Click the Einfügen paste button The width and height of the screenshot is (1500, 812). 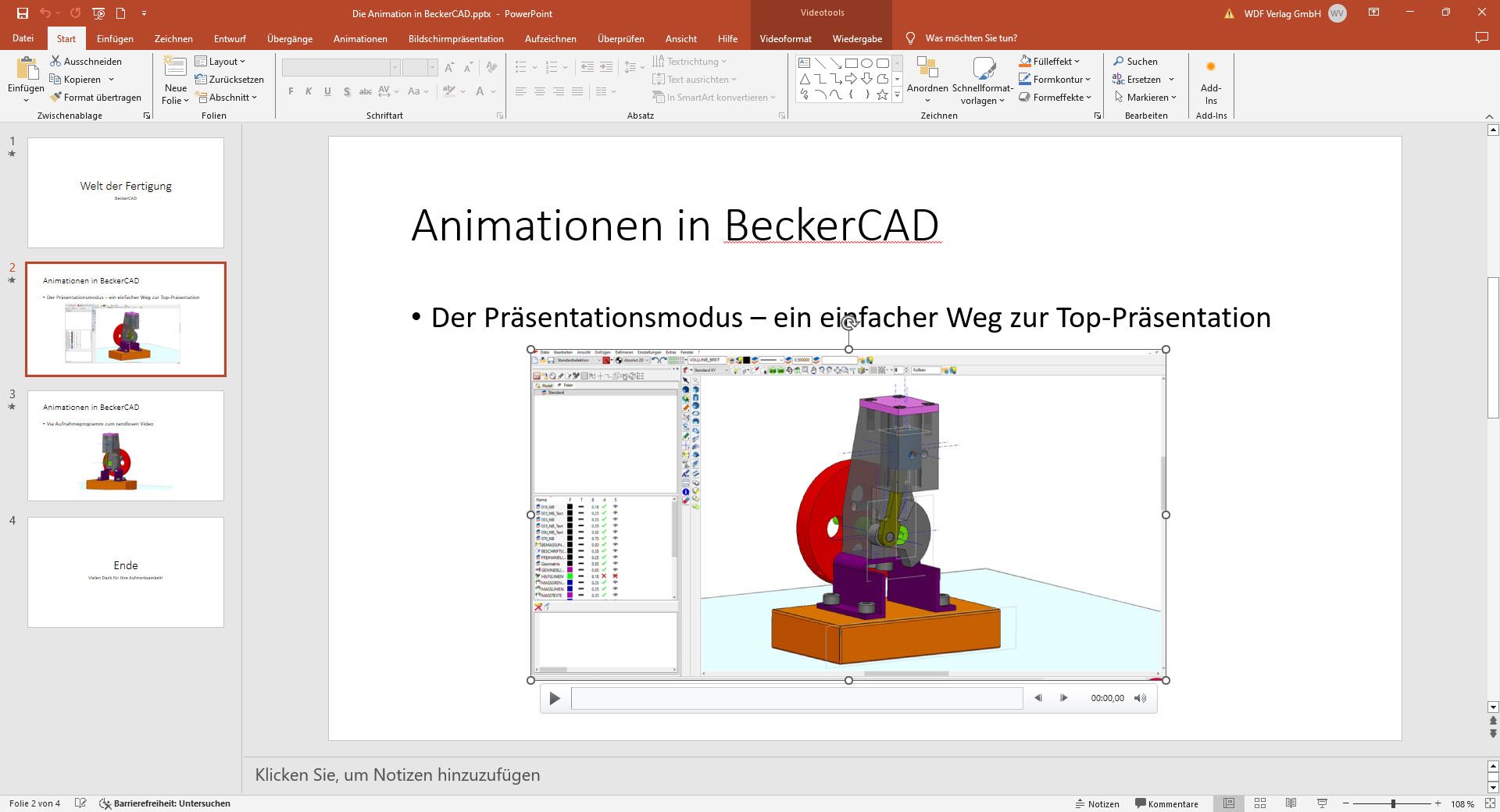pyautogui.click(x=26, y=80)
